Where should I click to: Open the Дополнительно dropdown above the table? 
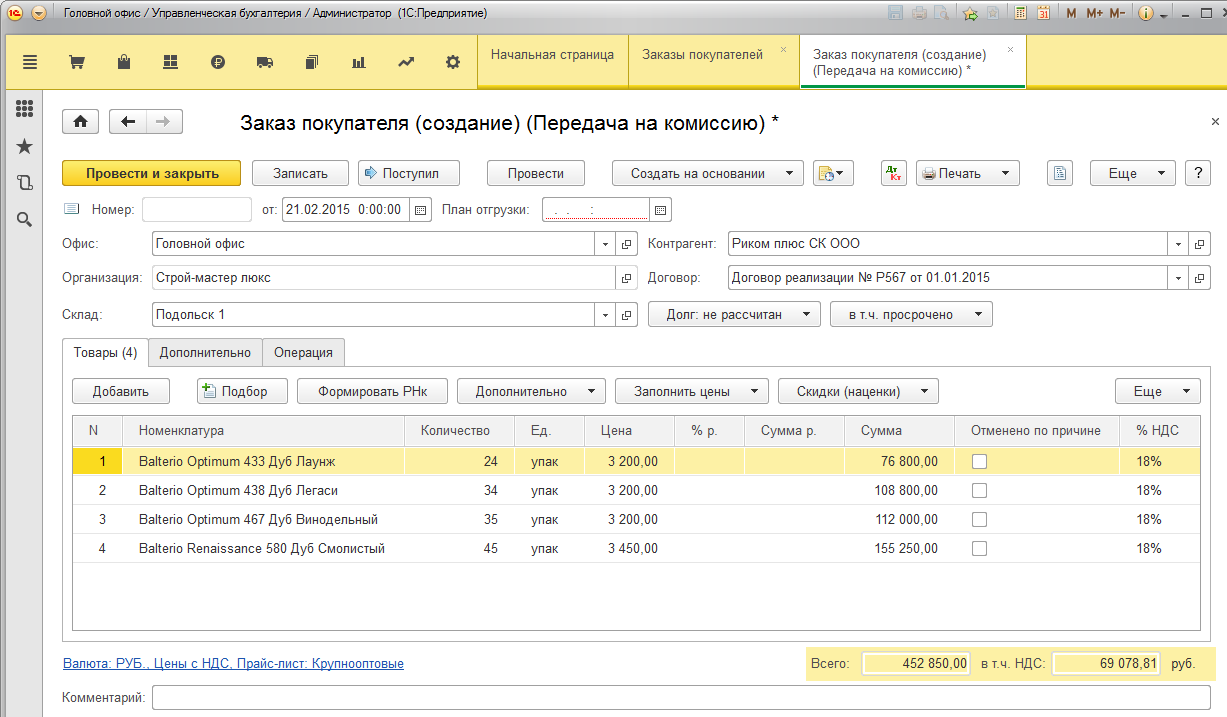(531, 391)
